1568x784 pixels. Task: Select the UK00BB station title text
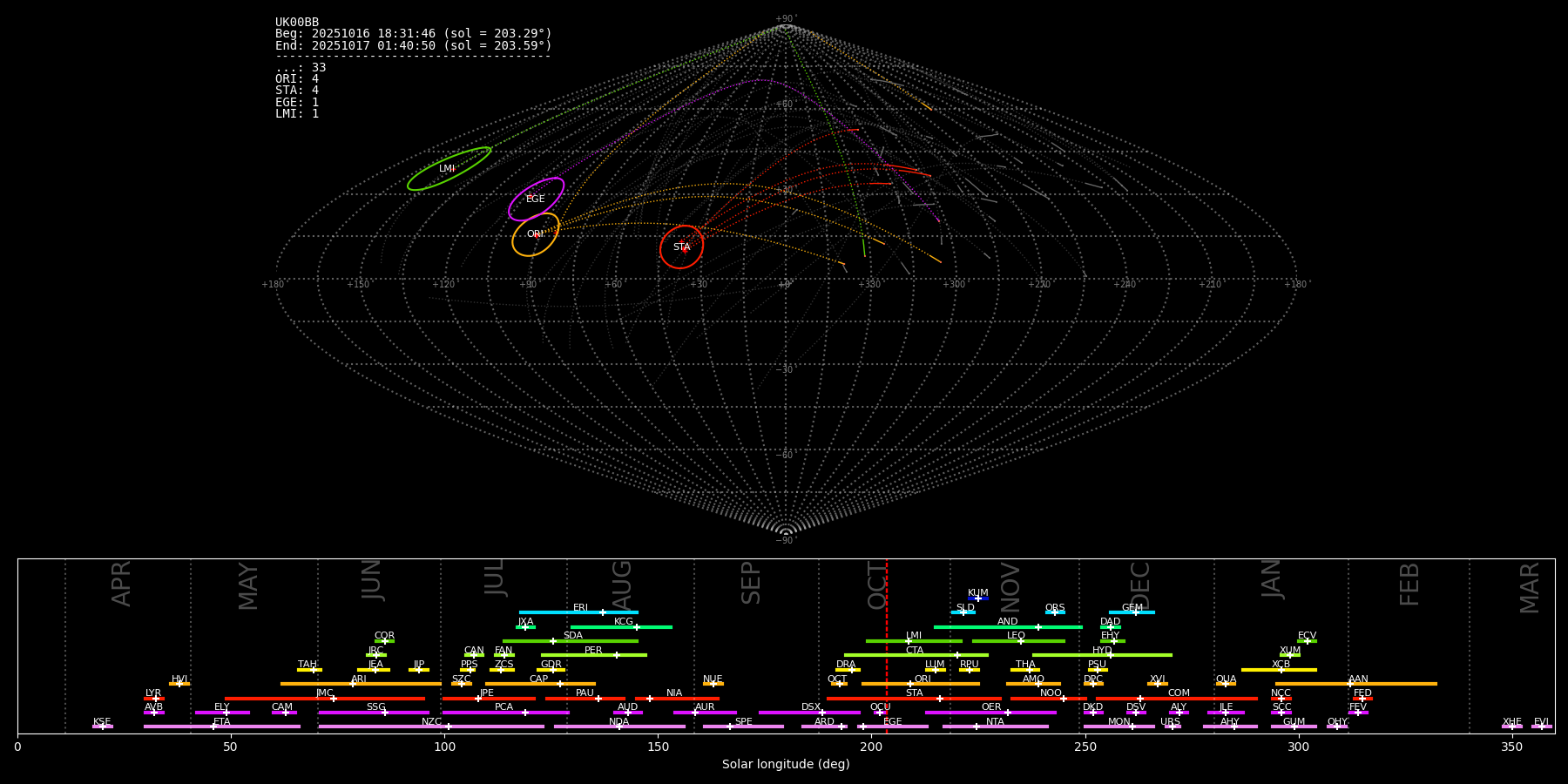coord(297,22)
